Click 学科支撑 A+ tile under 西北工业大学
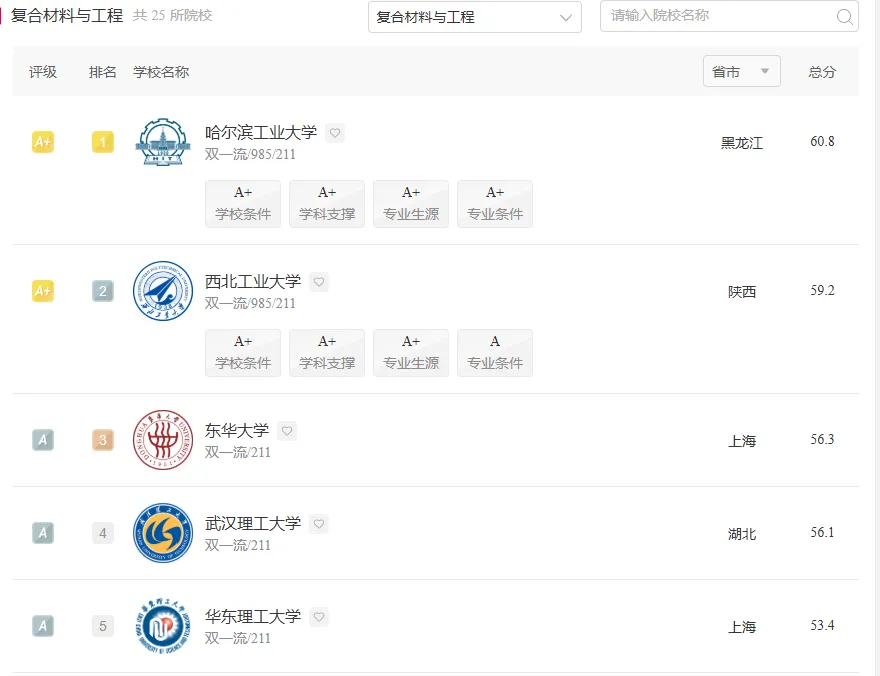 [327, 353]
